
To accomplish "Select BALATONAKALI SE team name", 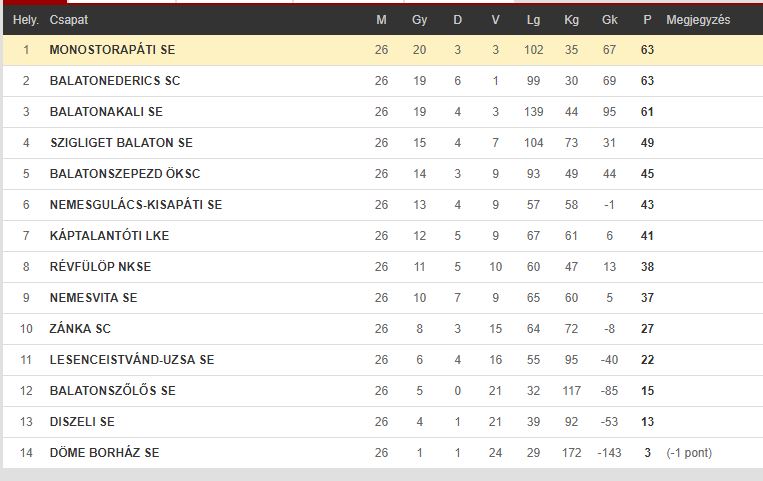I will (106, 112).
